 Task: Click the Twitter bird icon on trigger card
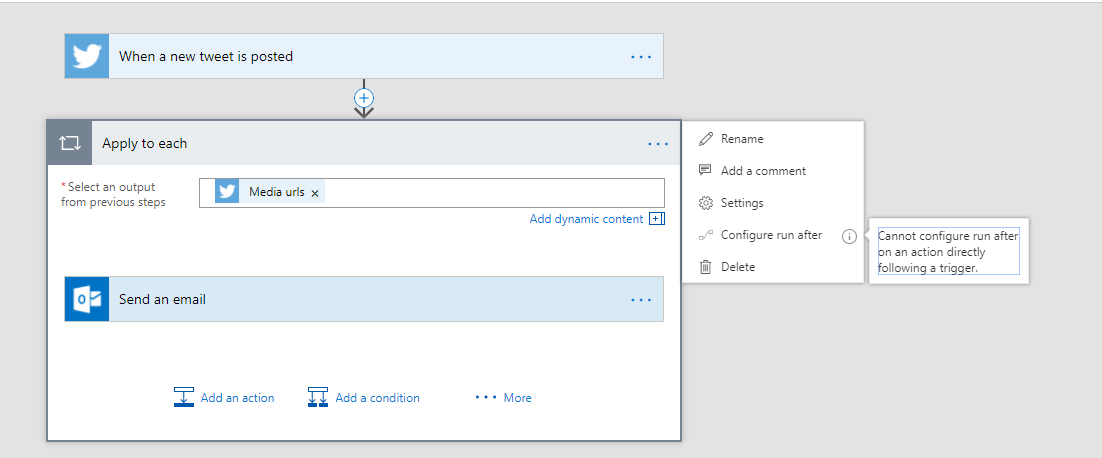87,56
